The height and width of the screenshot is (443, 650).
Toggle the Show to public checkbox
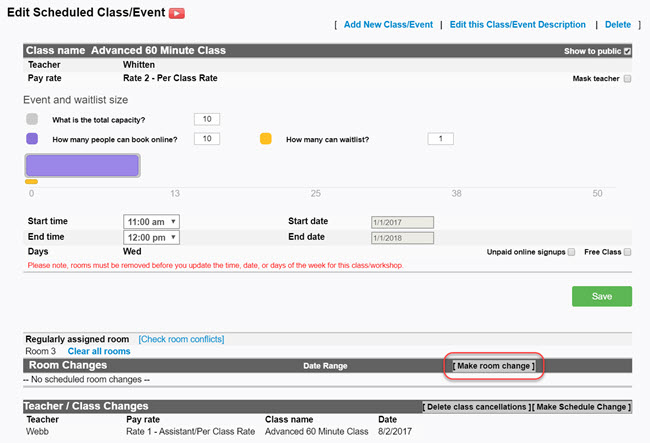click(627, 51)
